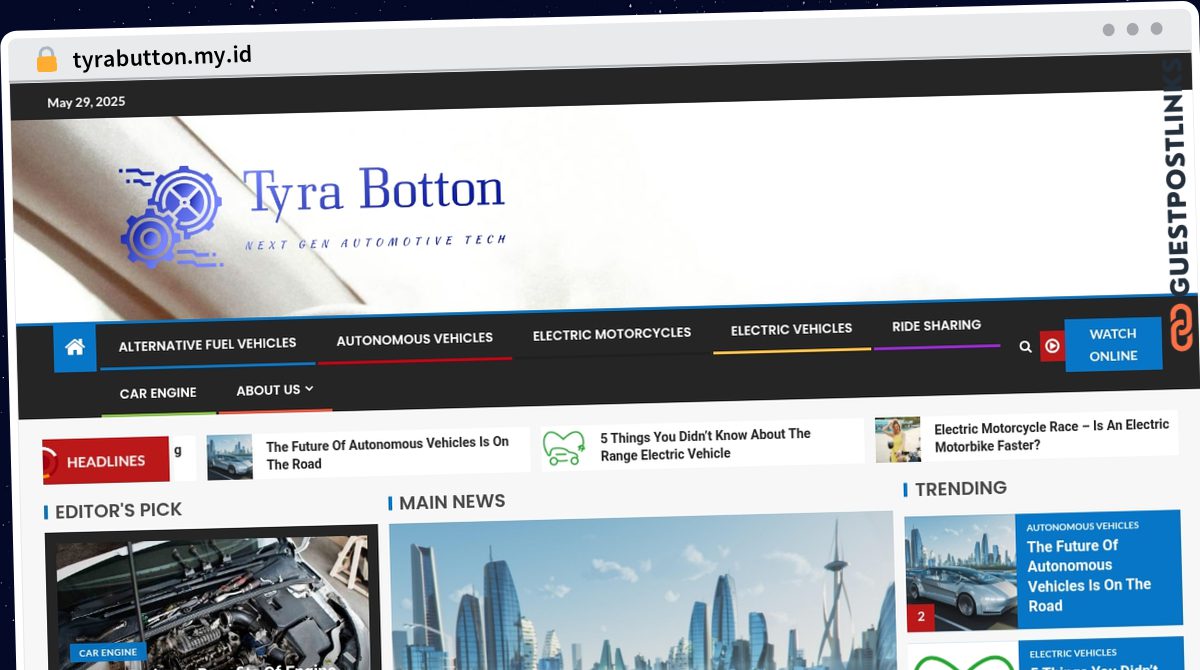Open the car engine photo in Editor's Pick
1200x670 pixels.
click(x=211, y=598)
